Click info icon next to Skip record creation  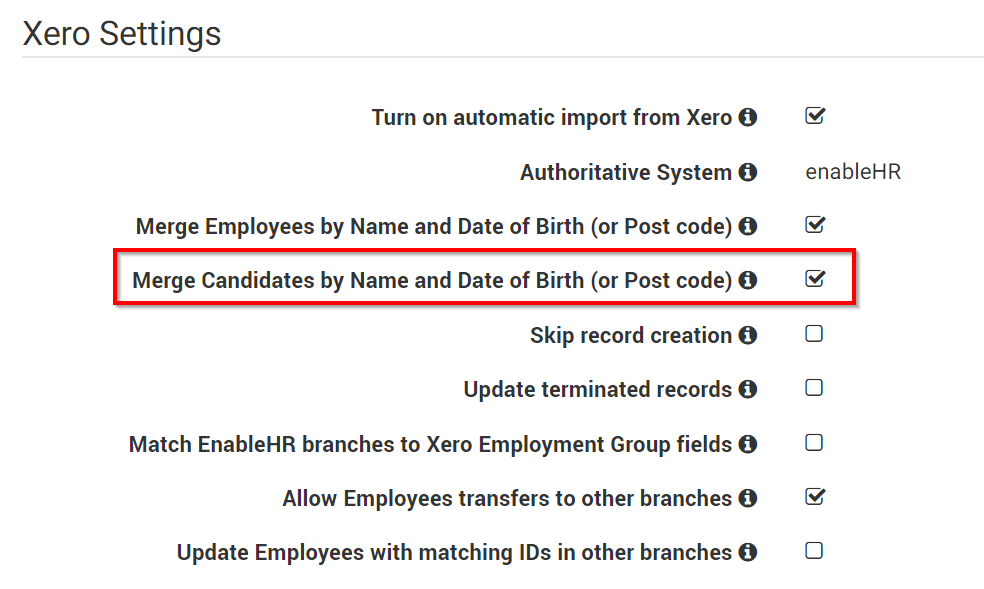(747, 335)
